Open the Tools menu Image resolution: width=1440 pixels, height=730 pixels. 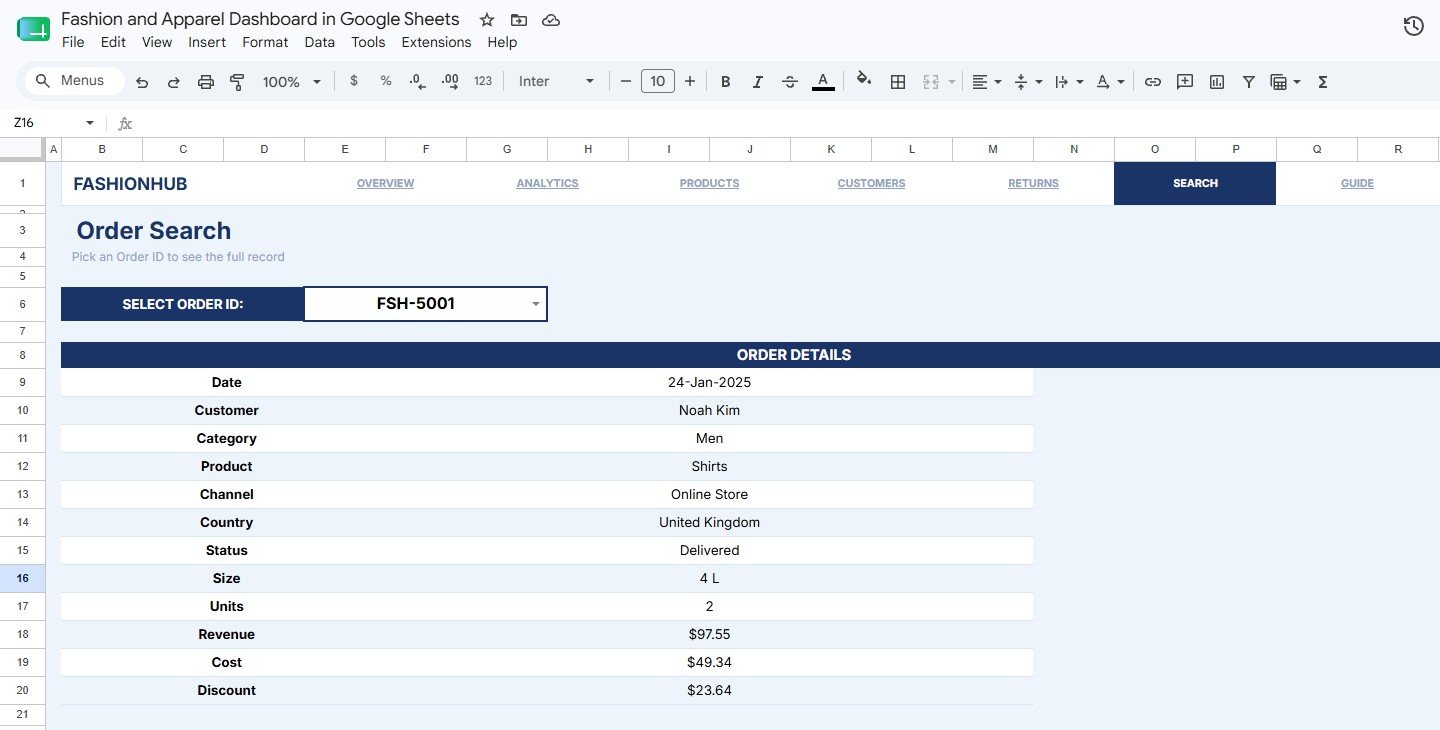point(368,42)
